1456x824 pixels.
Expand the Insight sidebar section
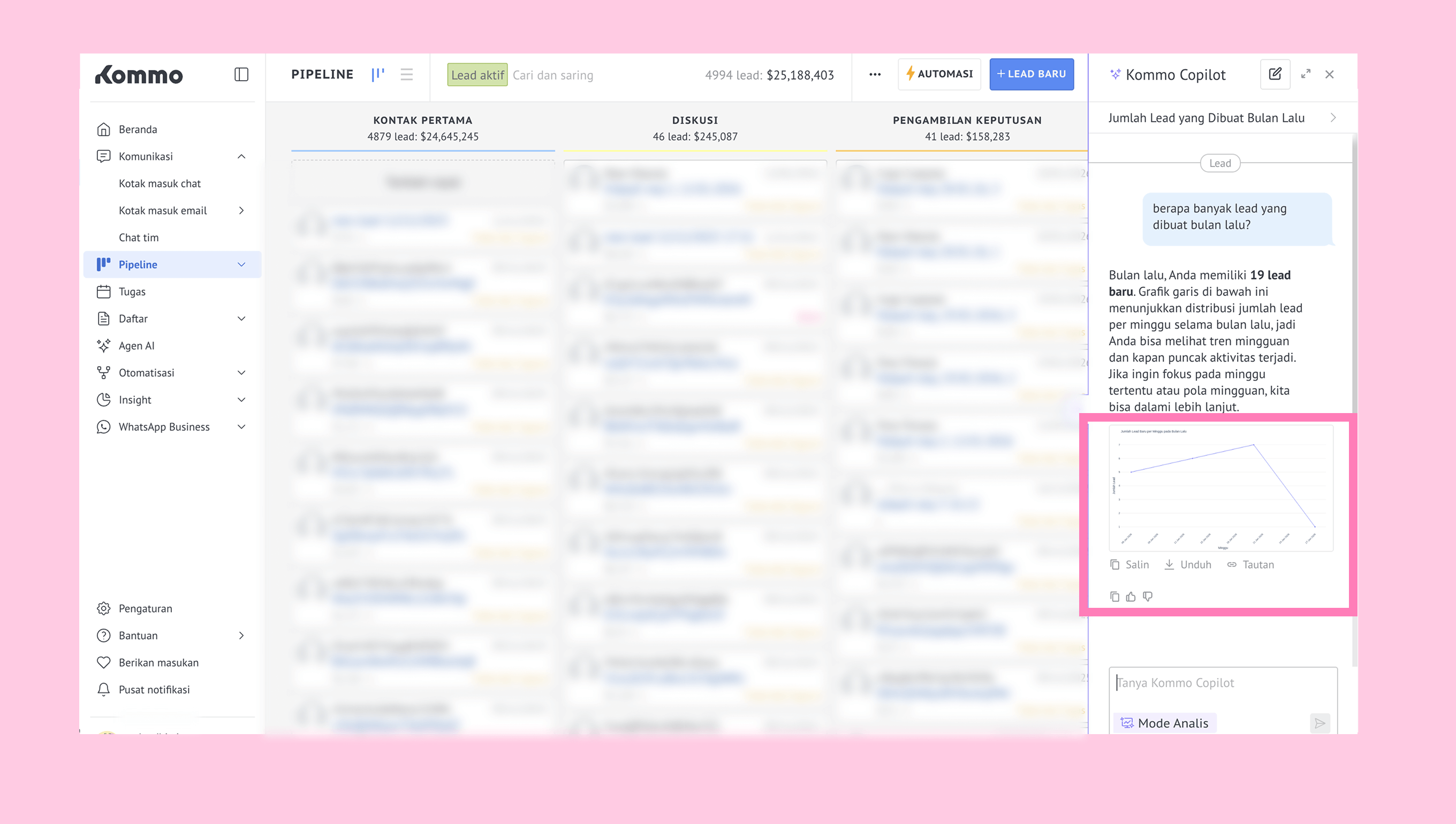click(x=241, y=400)
